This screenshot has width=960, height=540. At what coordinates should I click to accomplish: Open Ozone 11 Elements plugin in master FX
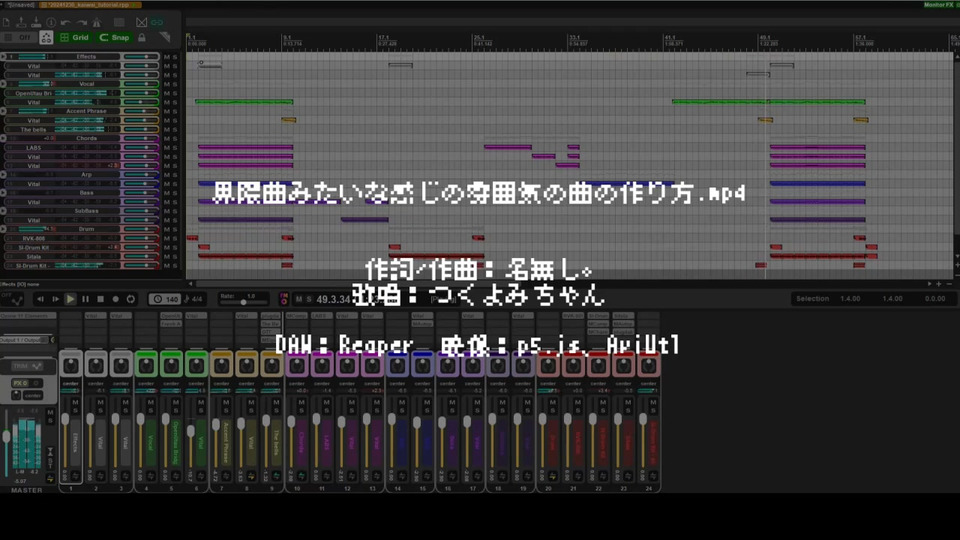pyautogui.click(x=28, y=316)
